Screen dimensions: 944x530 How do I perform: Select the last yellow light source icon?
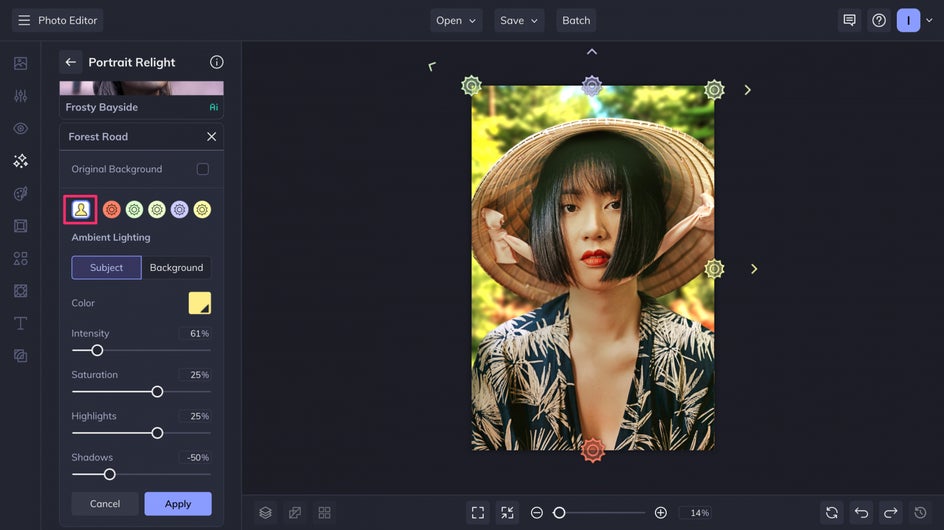tap(202, 210)
